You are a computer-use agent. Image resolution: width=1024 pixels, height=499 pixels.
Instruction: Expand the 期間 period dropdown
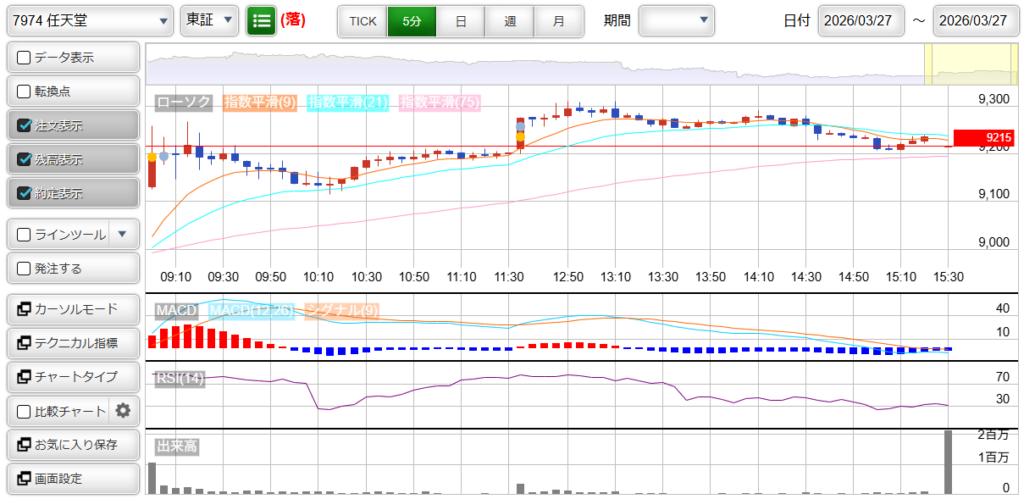coord(677,20)
